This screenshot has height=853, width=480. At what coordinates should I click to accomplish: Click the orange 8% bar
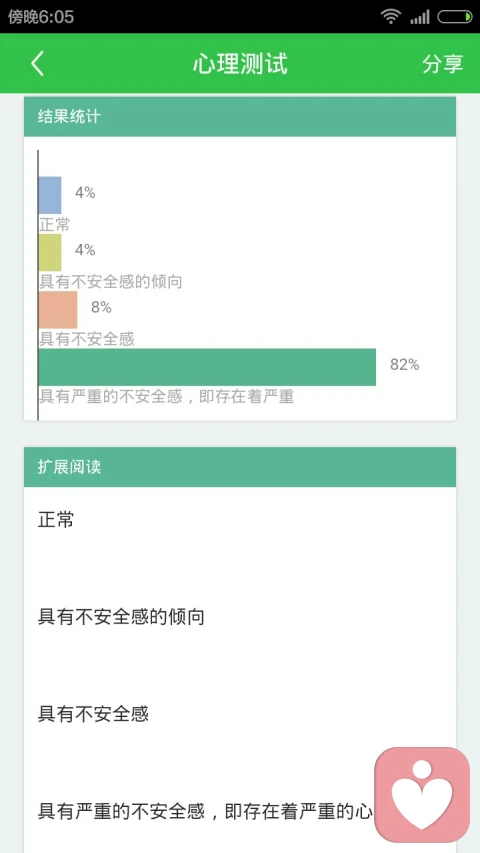click(58, 310)
